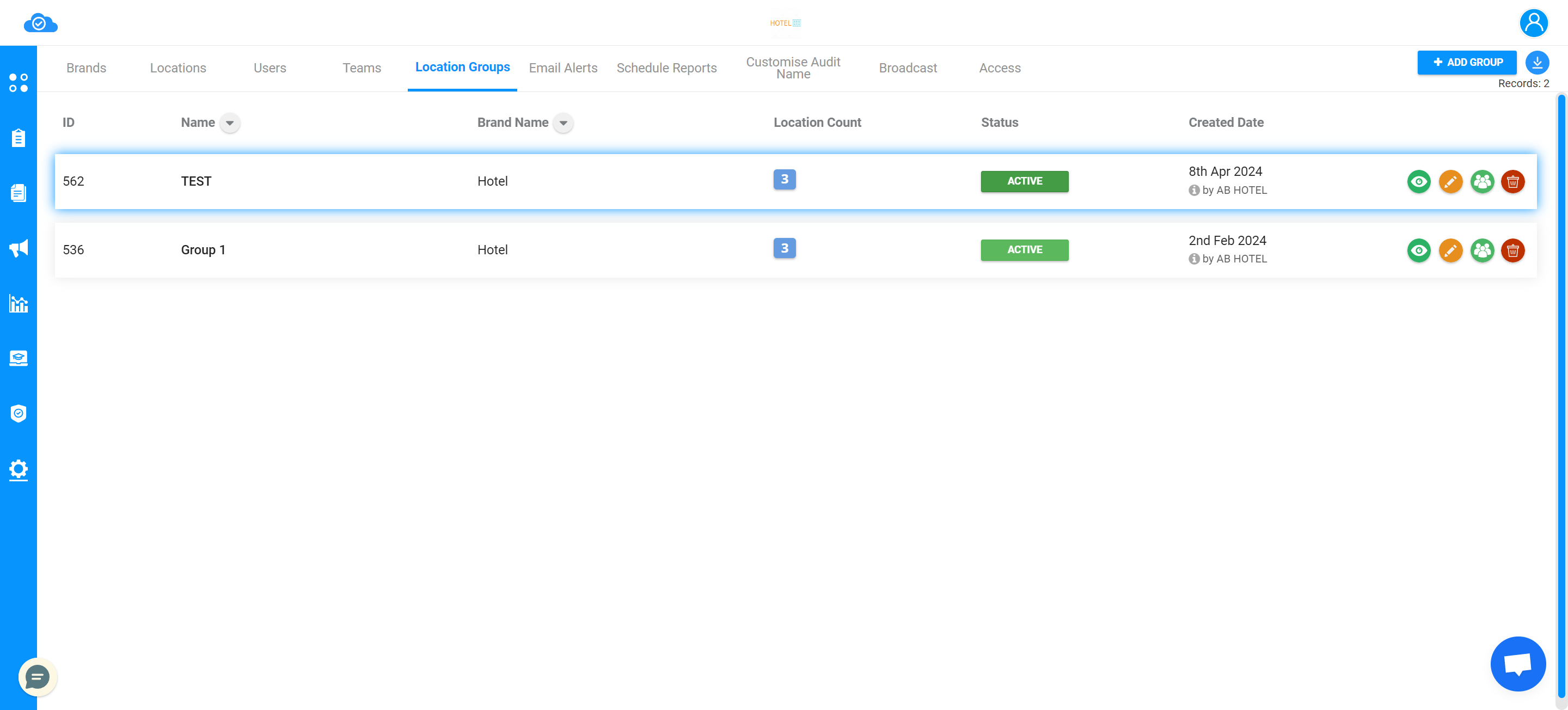Click the Access menu item

pyautogui.click(x=1000, y=68)
